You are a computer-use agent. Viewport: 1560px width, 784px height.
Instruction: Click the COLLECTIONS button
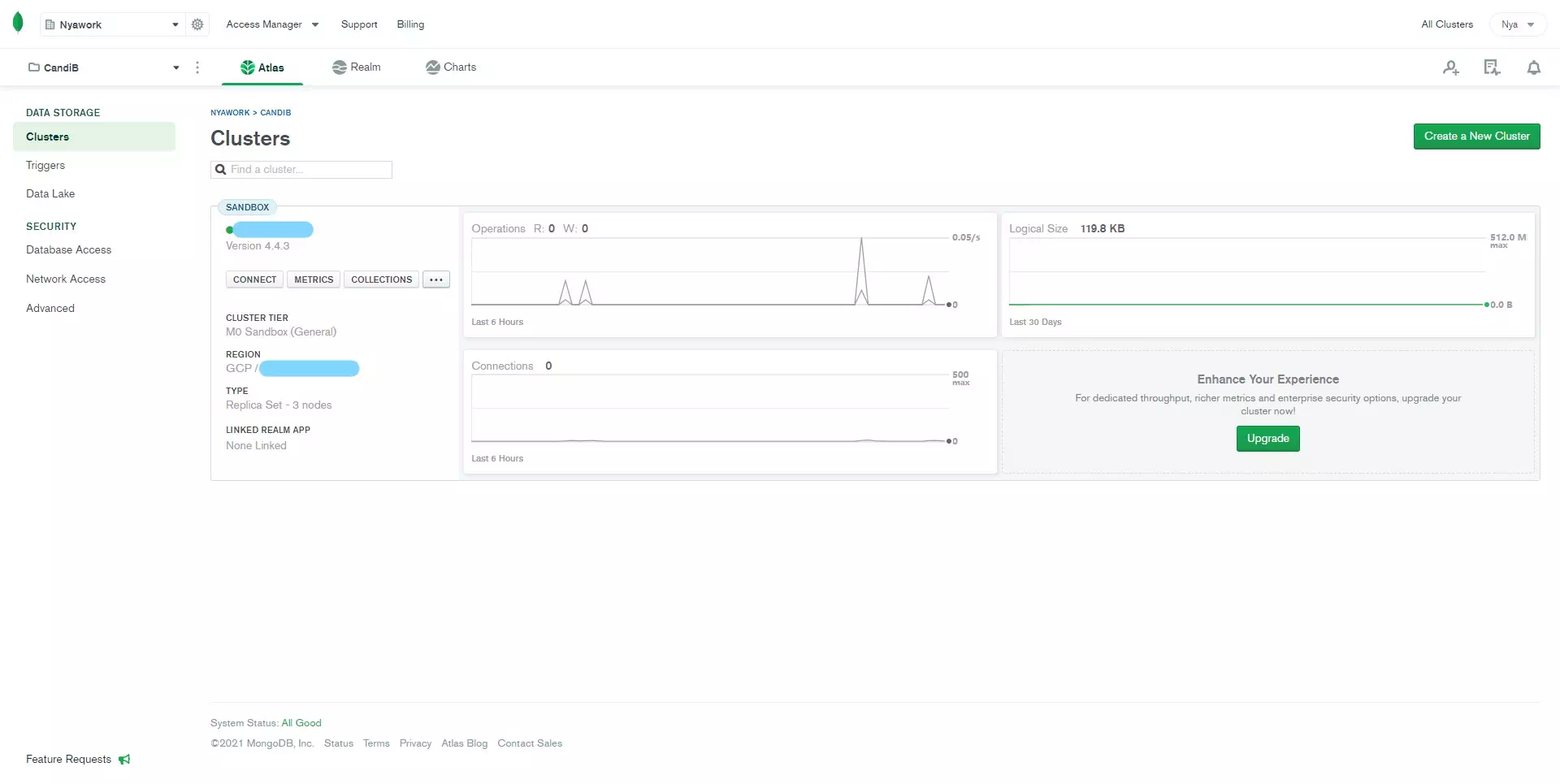pyautogui.click(x=382, y=279)
